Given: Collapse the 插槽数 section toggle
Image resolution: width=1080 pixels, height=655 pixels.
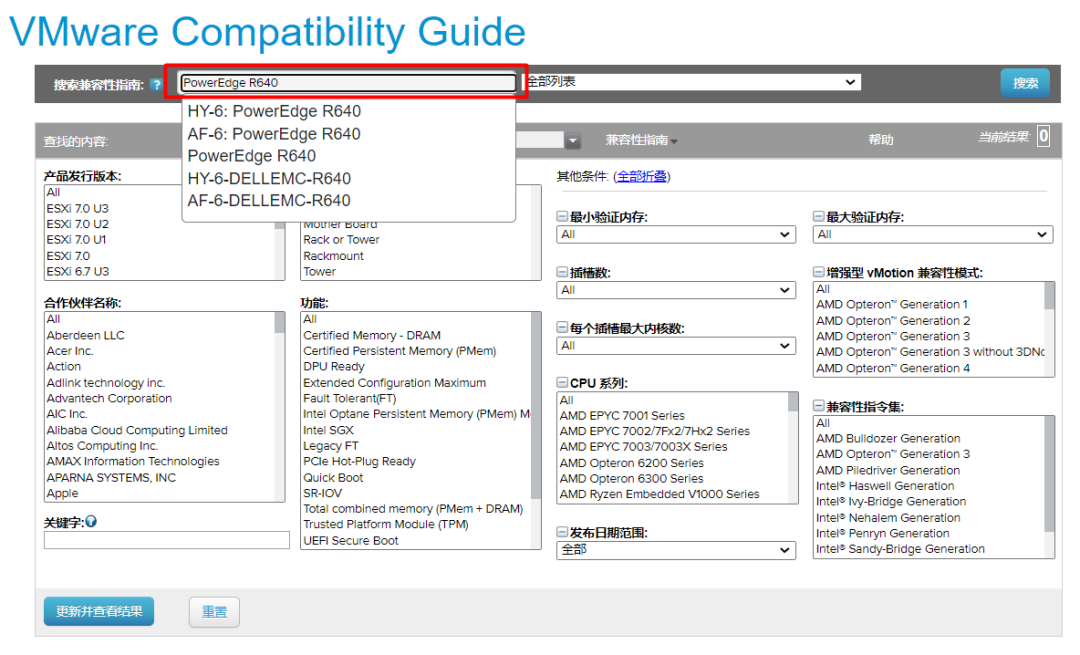Looking at the screenshot, I should (x=562, y=273).
